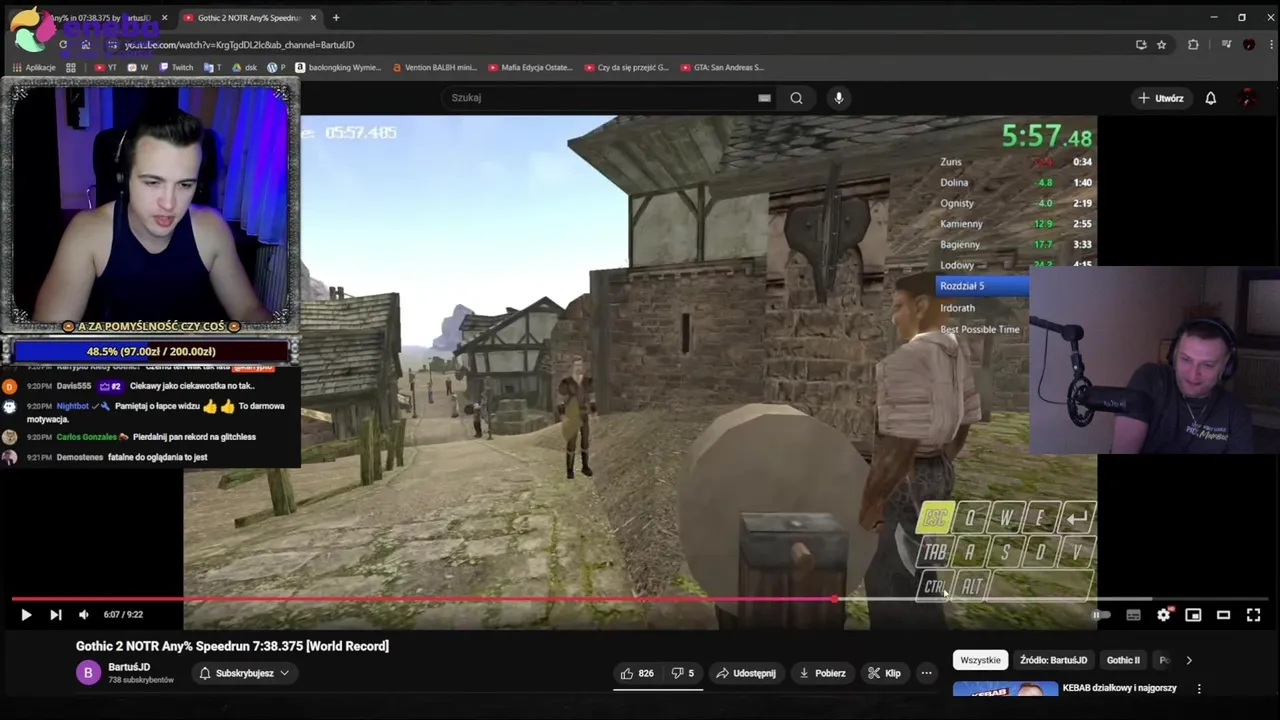Select the Gothic II filter chip
The image size is (1280, 720).
click(x=1123, y=660)
